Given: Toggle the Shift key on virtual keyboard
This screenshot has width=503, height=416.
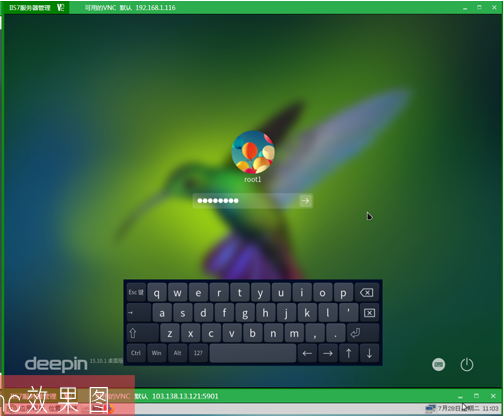Looking at the screenshot, I should (x=143, y=333).
